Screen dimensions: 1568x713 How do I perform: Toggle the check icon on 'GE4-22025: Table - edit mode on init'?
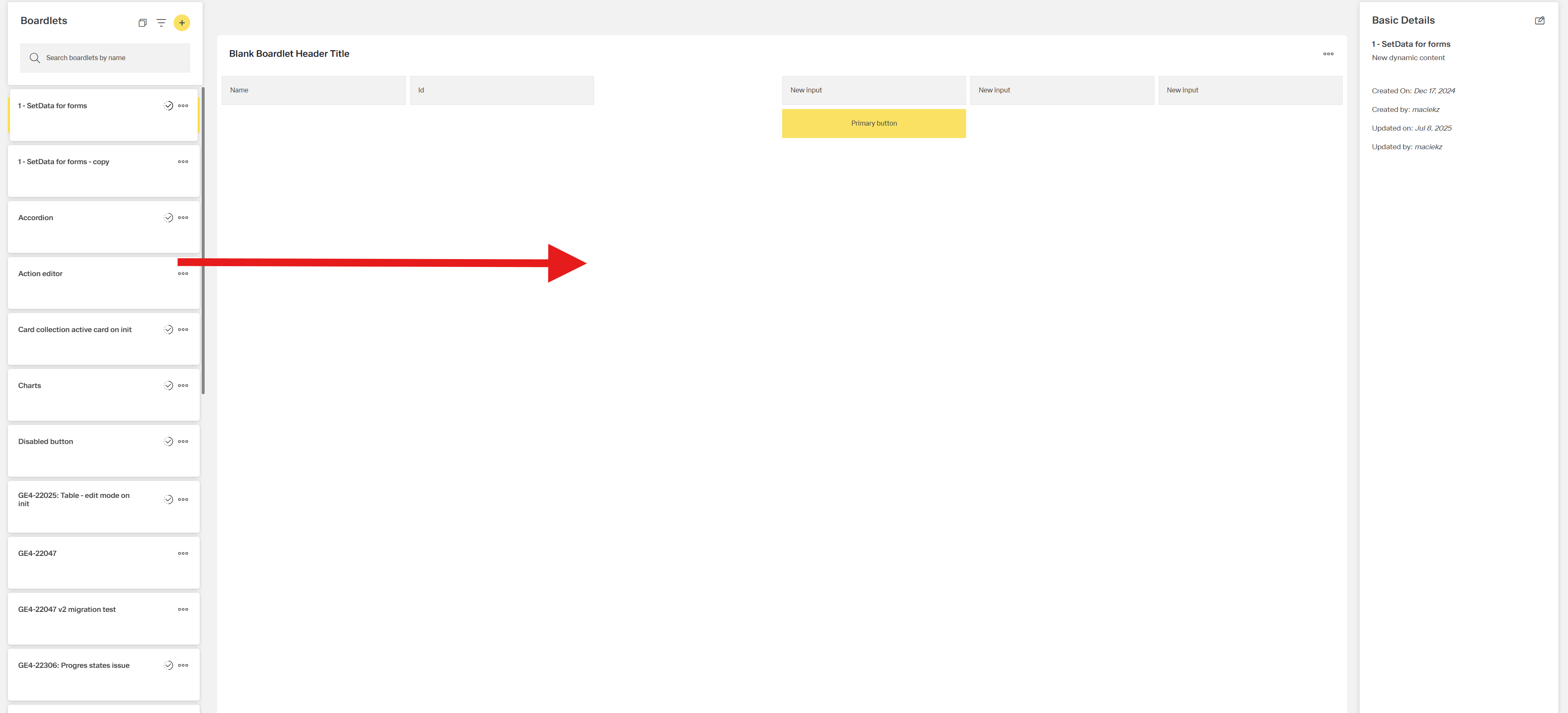[x=168, y=499]
